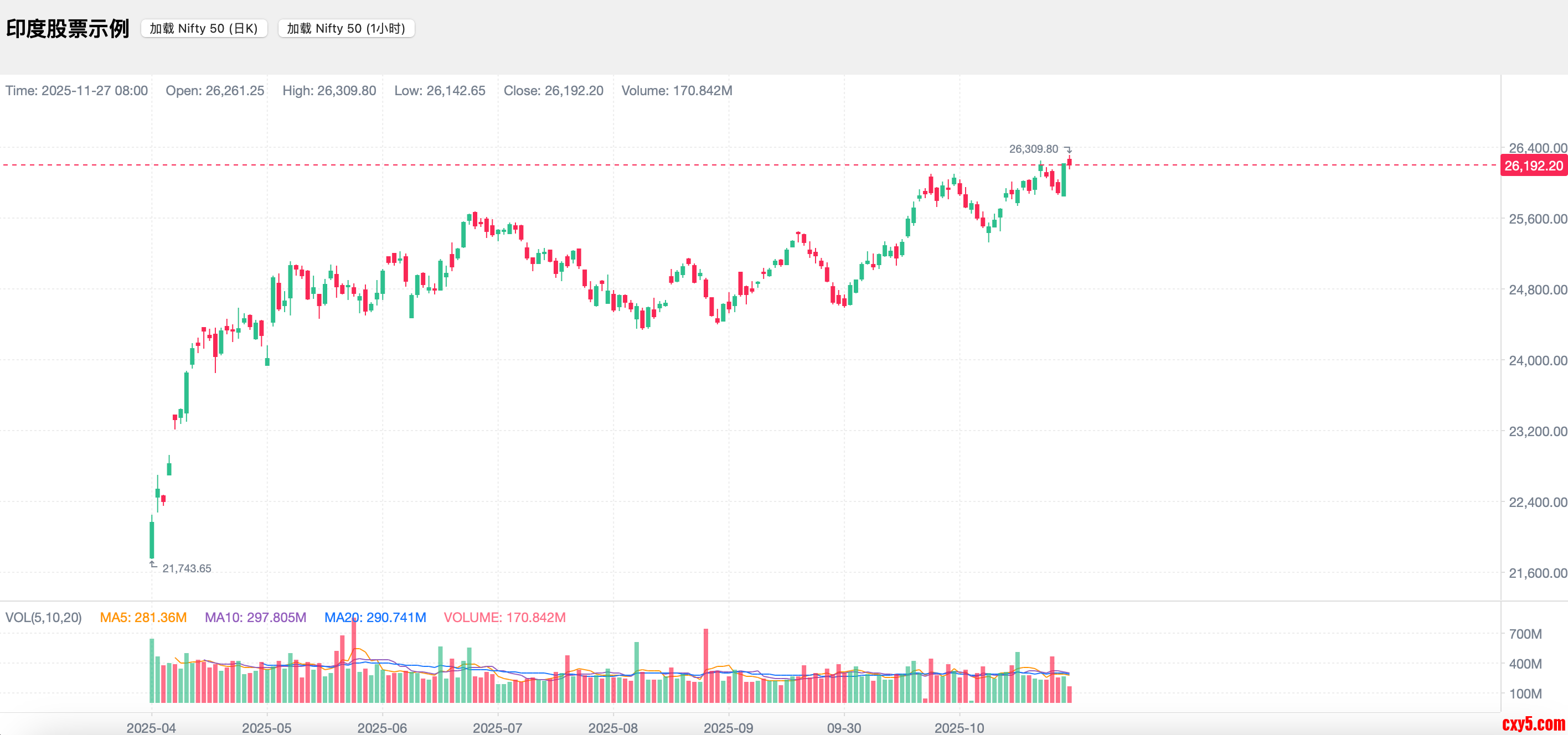Image resolution: width=1568 pixels, height=735 pixels.
Task: Open the cxy5.com watermark link
Action: coord(1533,724)
